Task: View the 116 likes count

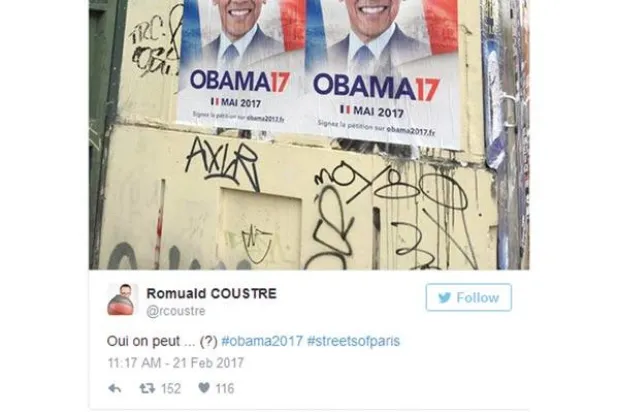Action: 225,389
